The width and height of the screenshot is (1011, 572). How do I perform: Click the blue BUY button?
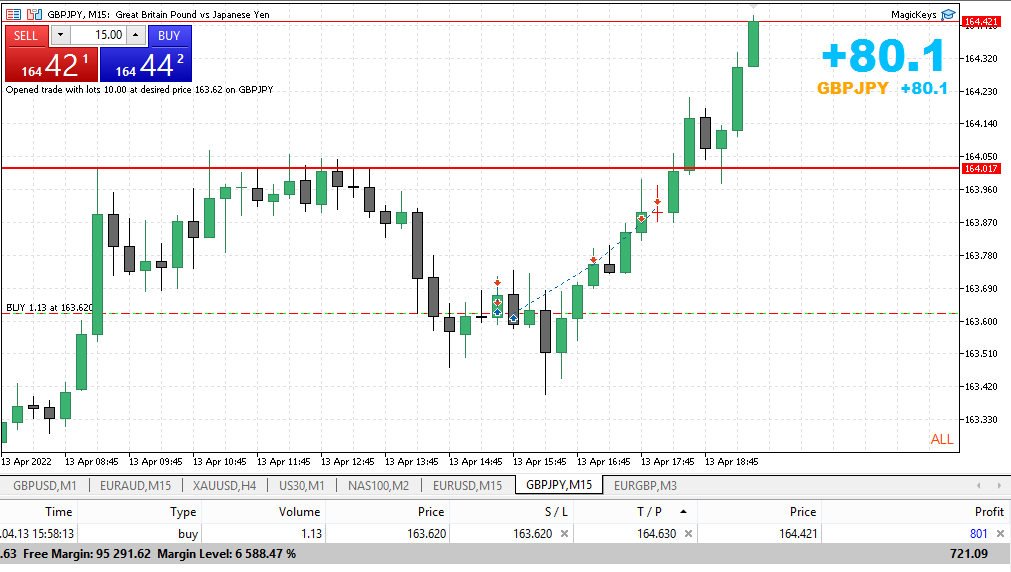point(169,35)
